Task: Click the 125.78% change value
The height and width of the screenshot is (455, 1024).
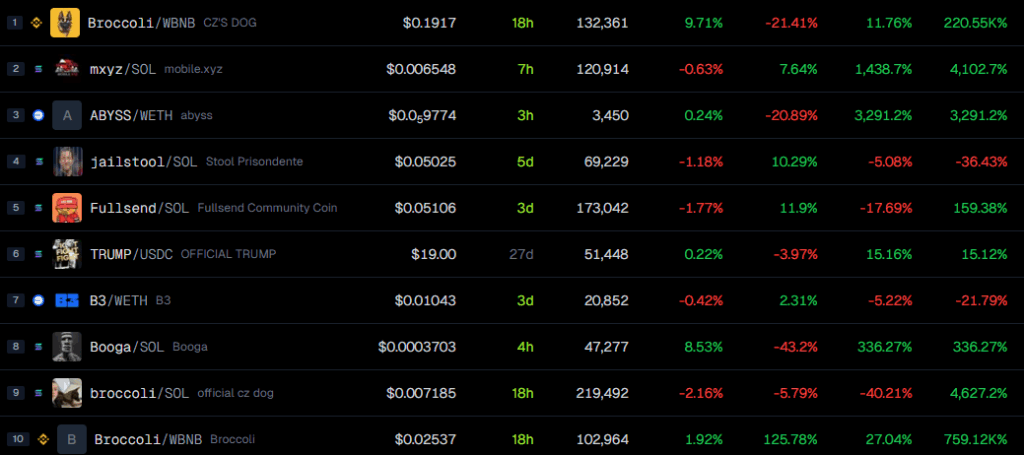Action: pyautogui.click(x=791, y=439)
